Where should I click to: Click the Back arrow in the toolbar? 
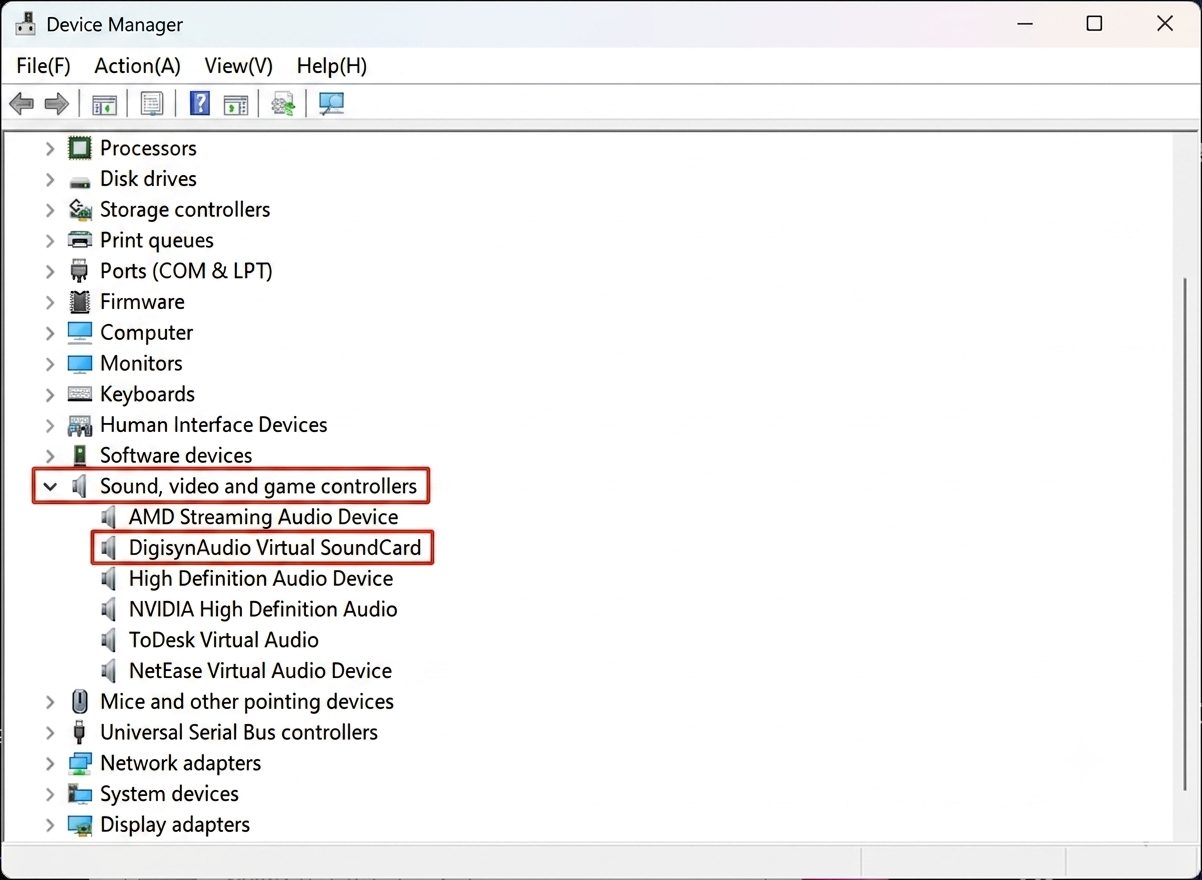coord(21,104)
